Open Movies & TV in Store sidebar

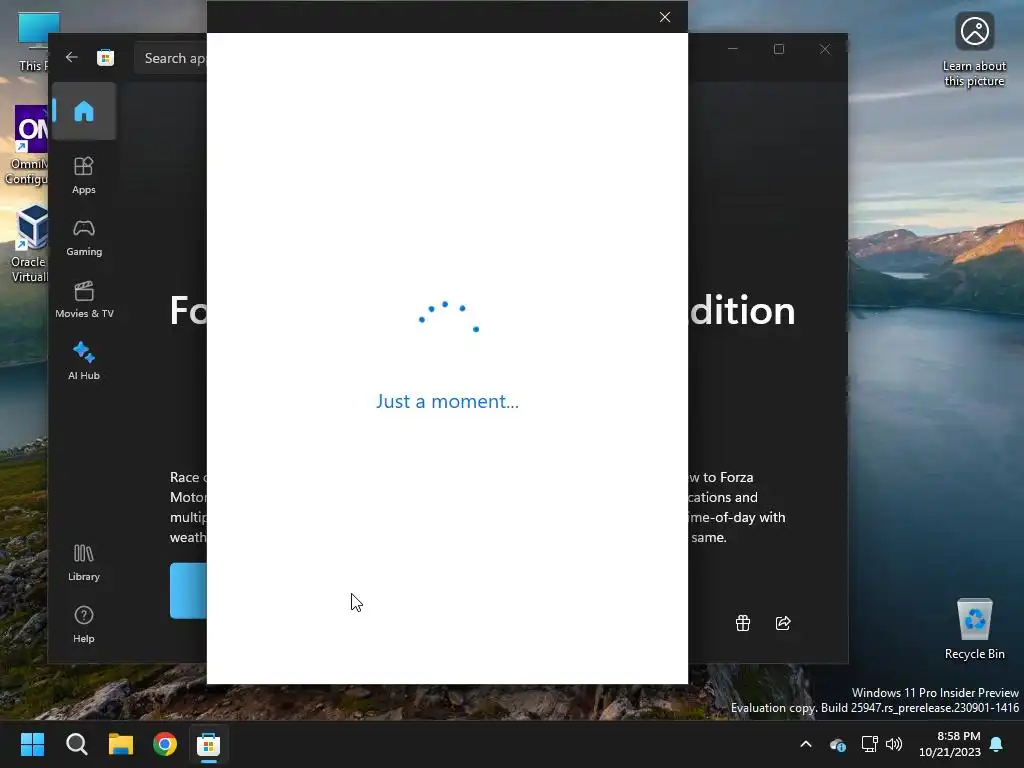[84, 299]
